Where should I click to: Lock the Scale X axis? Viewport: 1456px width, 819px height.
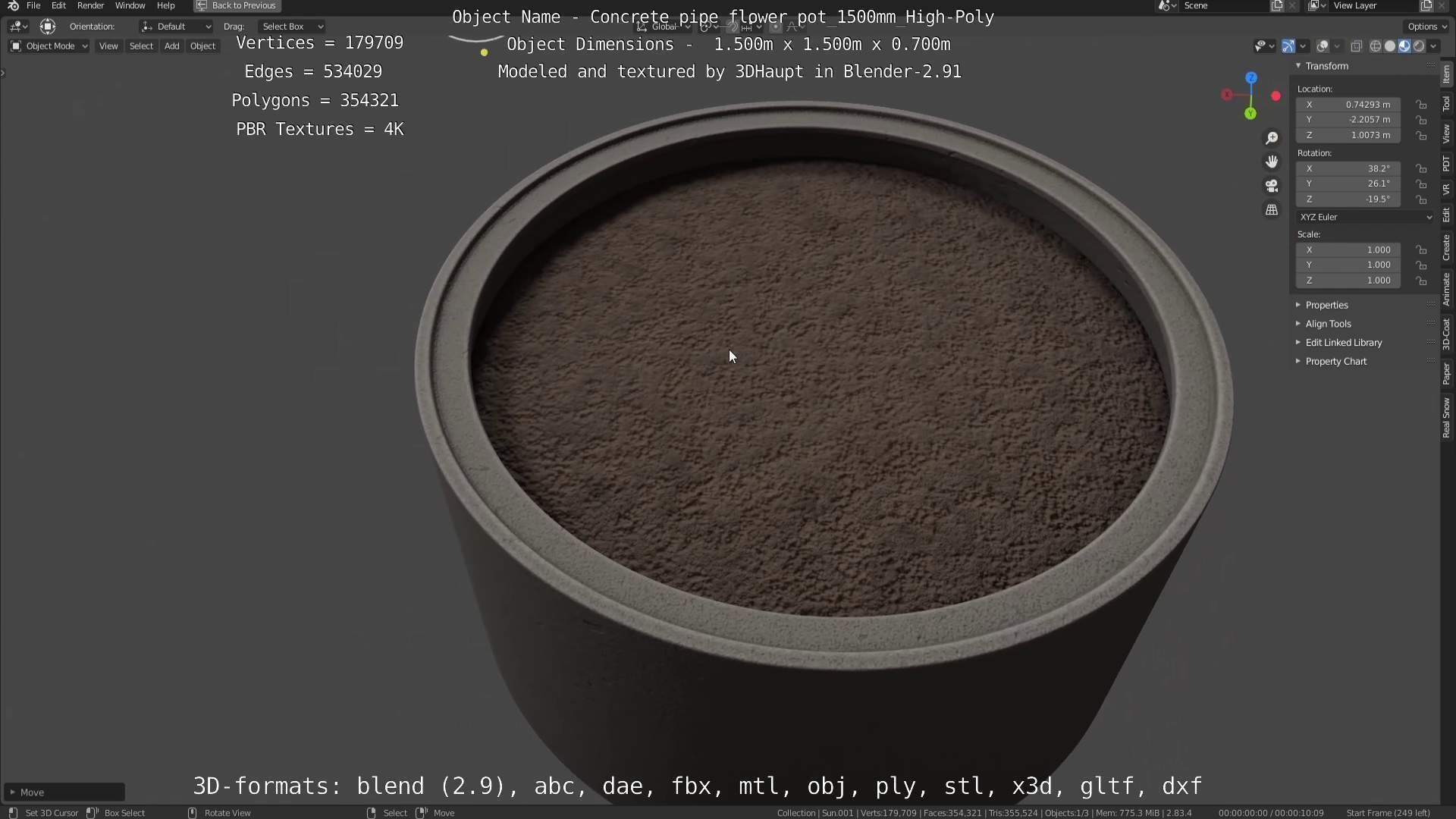click(x=1422, y=249)
